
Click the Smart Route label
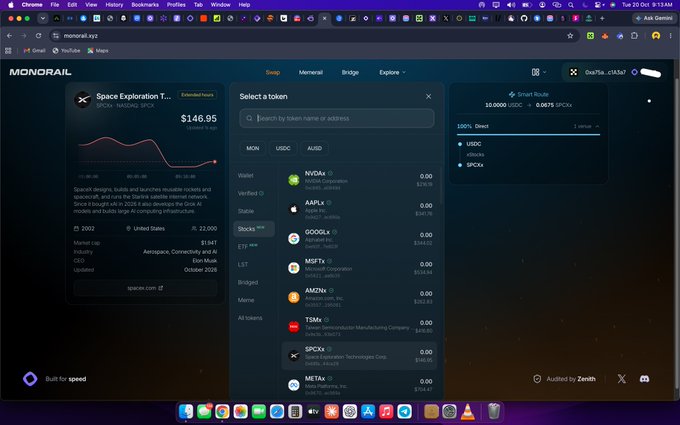click(529, 94)
